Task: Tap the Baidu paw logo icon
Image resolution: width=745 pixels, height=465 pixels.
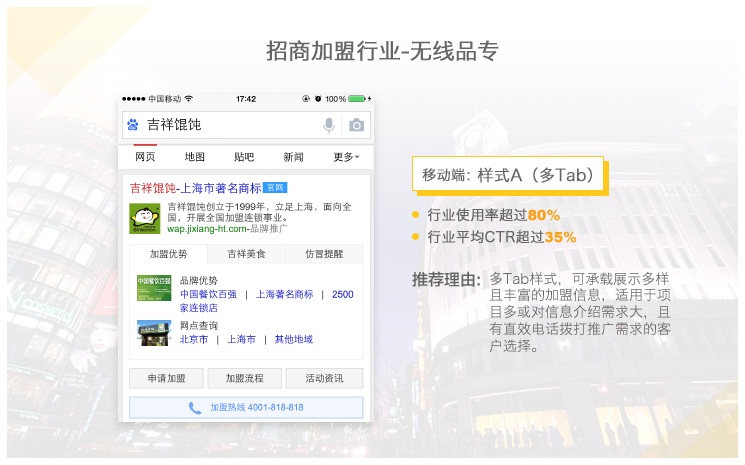Action: pos(133,125)
